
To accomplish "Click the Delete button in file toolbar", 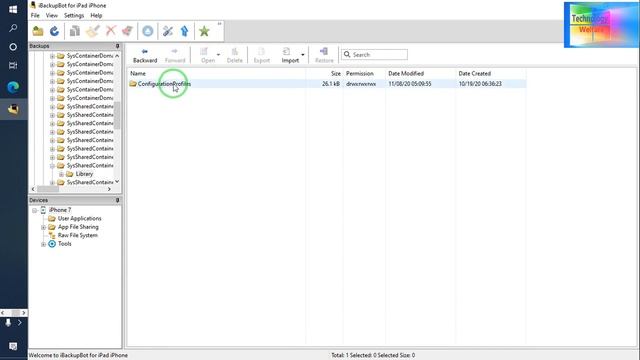I will click(235, 56).
